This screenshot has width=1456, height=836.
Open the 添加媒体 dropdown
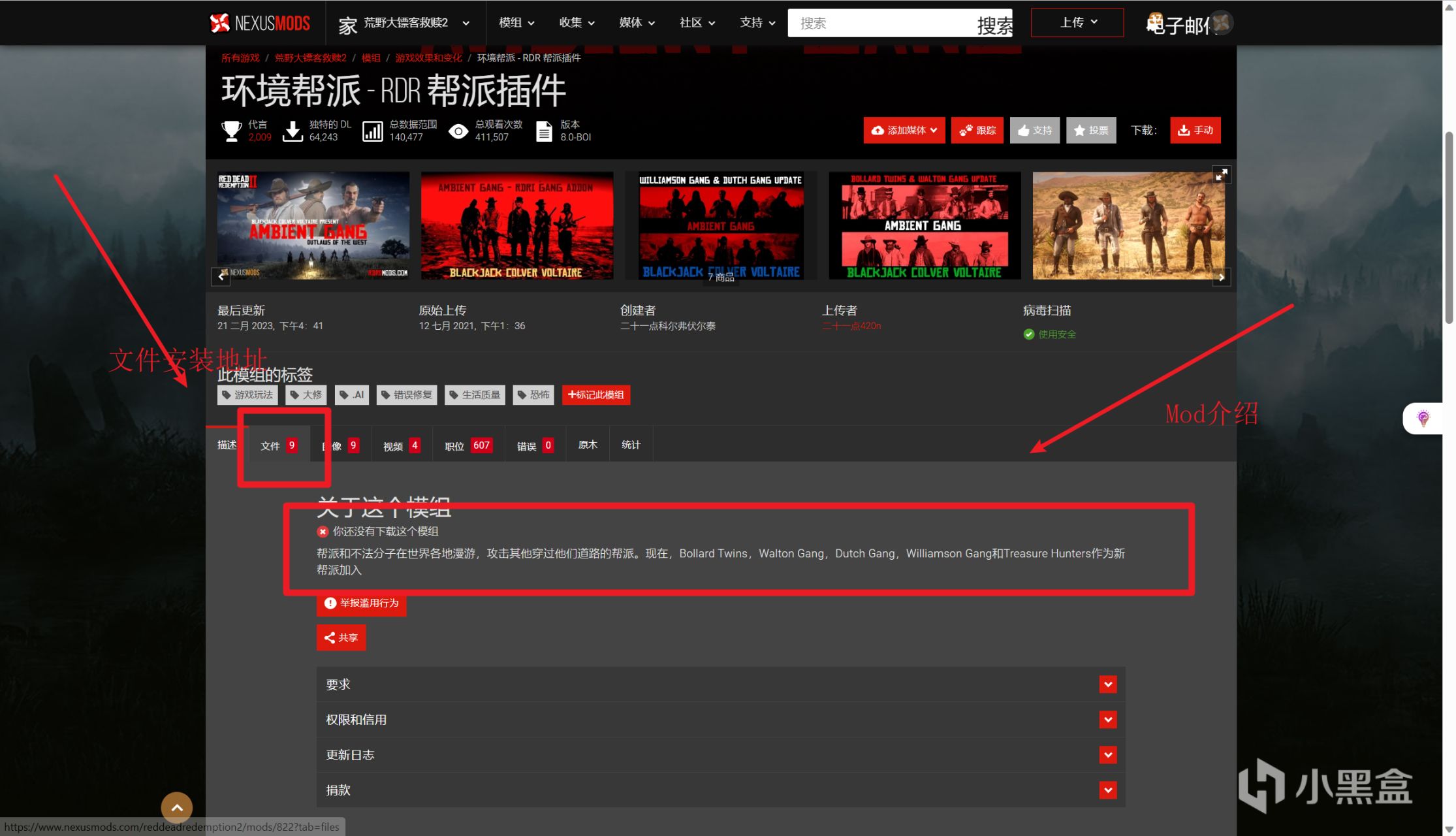[904, 130]
